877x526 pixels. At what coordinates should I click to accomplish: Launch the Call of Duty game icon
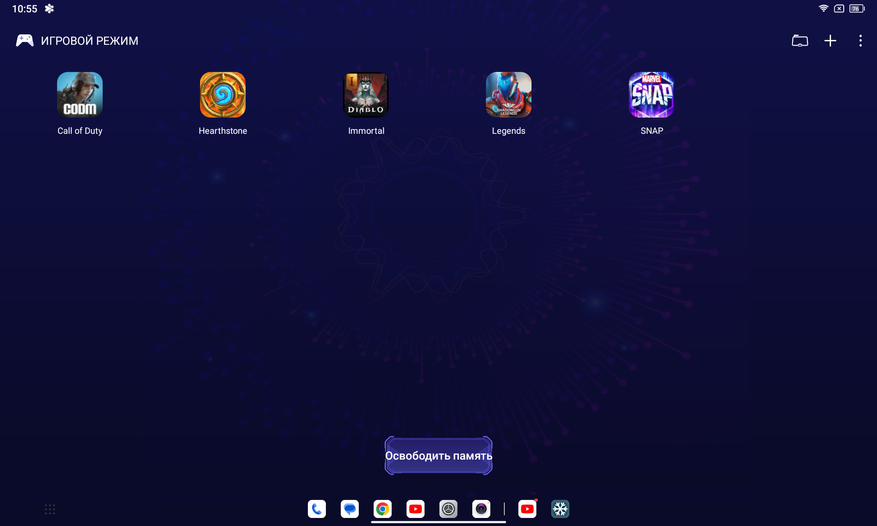pos(80,95)
